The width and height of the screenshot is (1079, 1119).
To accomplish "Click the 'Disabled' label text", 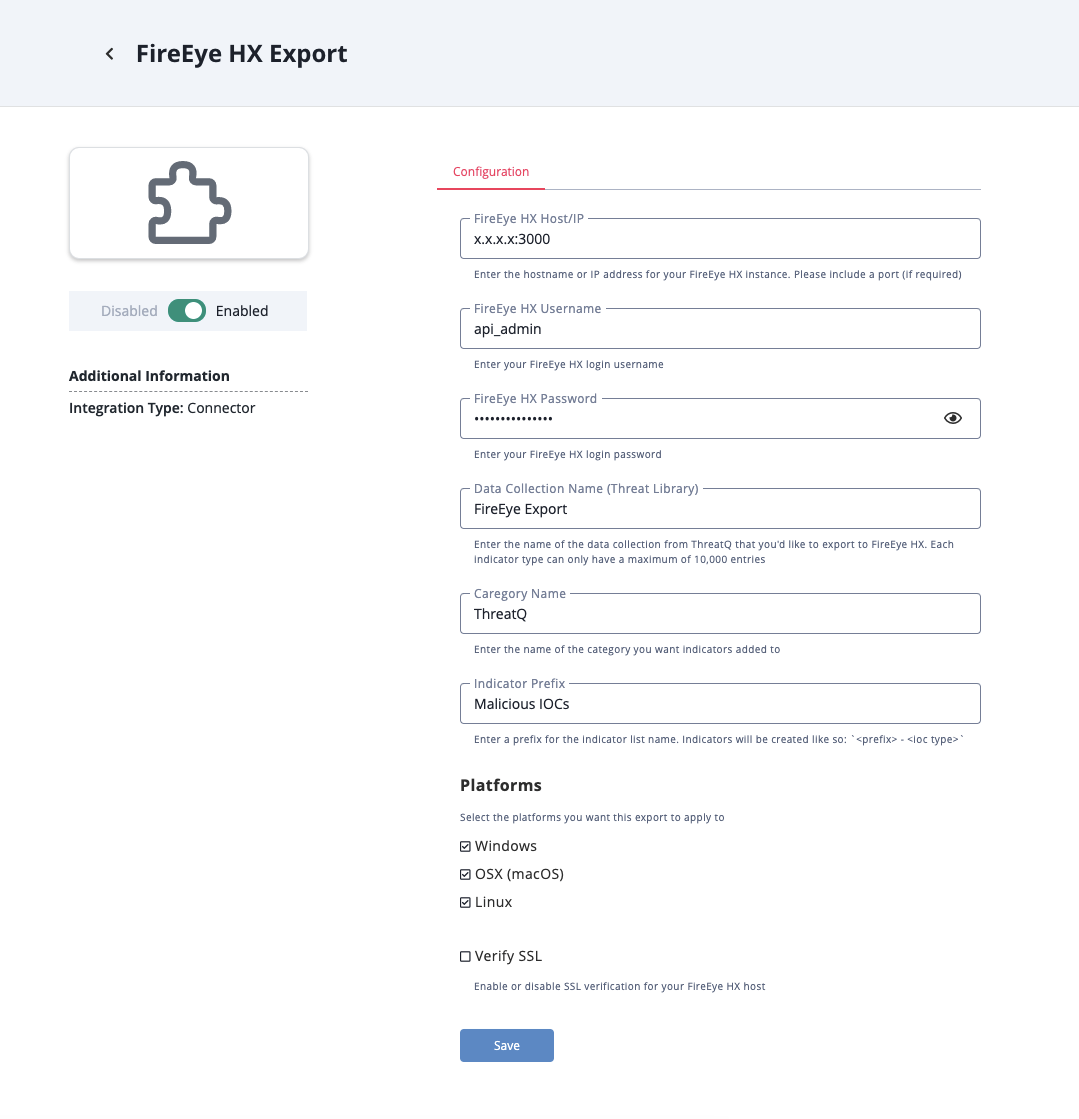I will click(129, 311).
